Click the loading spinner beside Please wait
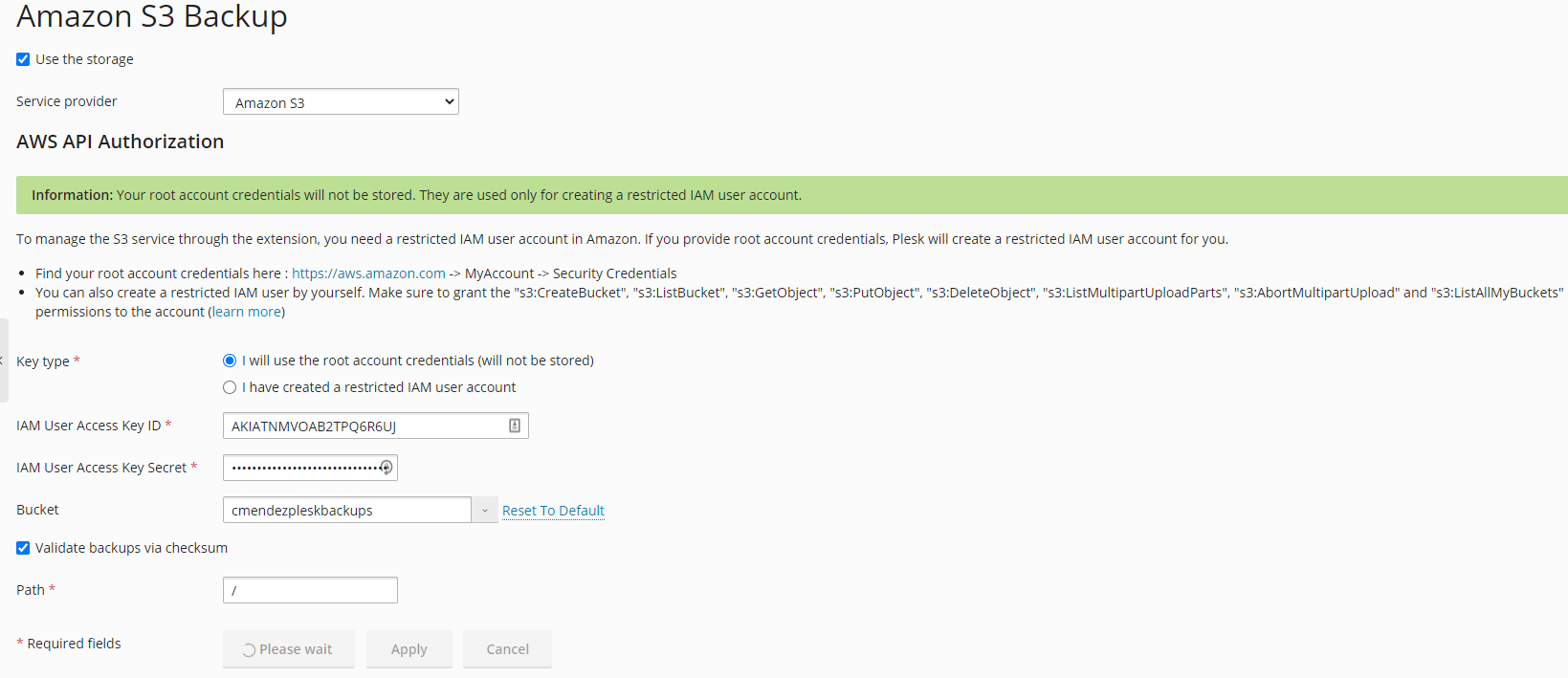Image resolution: width=1568 pixels, height=678 pixels. (x=249, y=650)
